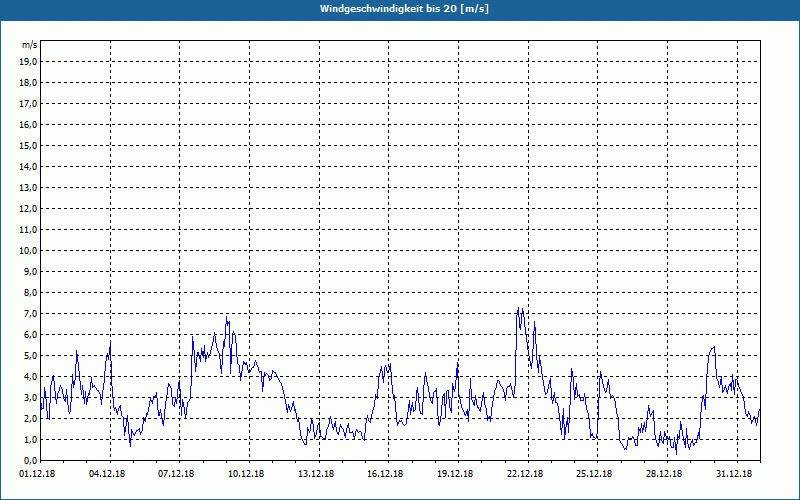Viewport: 800px width, 500px height.
Task: Click the 5,0 y-axis label
Action: point(30,355)
